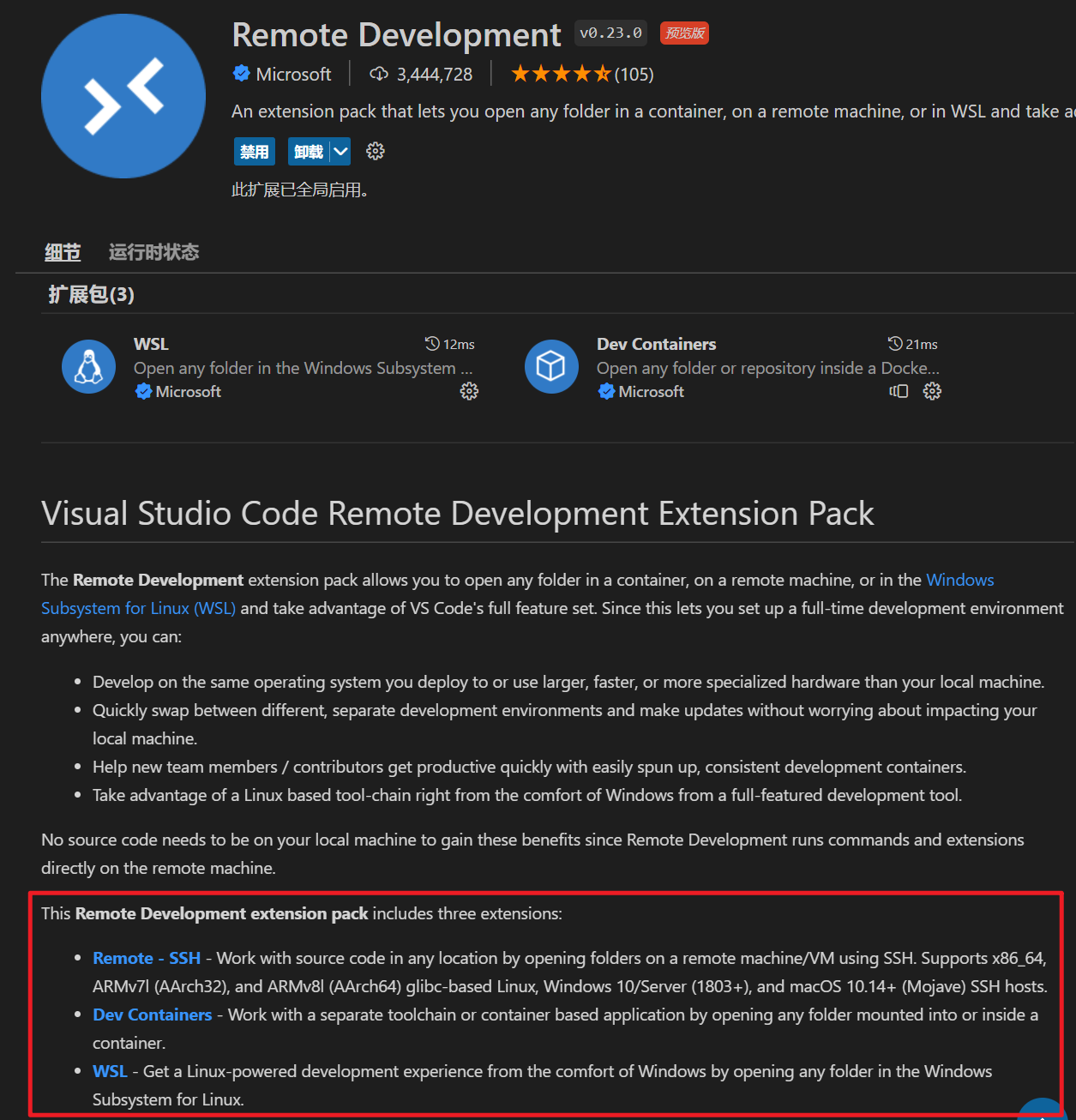Click the WSL 12ms activation time

(x=450, y=344)
